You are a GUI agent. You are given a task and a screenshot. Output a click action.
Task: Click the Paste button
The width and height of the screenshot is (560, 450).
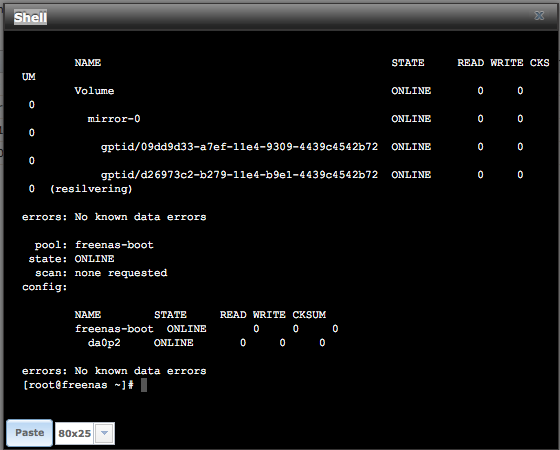pyautogui.click(x=30, y=433)
